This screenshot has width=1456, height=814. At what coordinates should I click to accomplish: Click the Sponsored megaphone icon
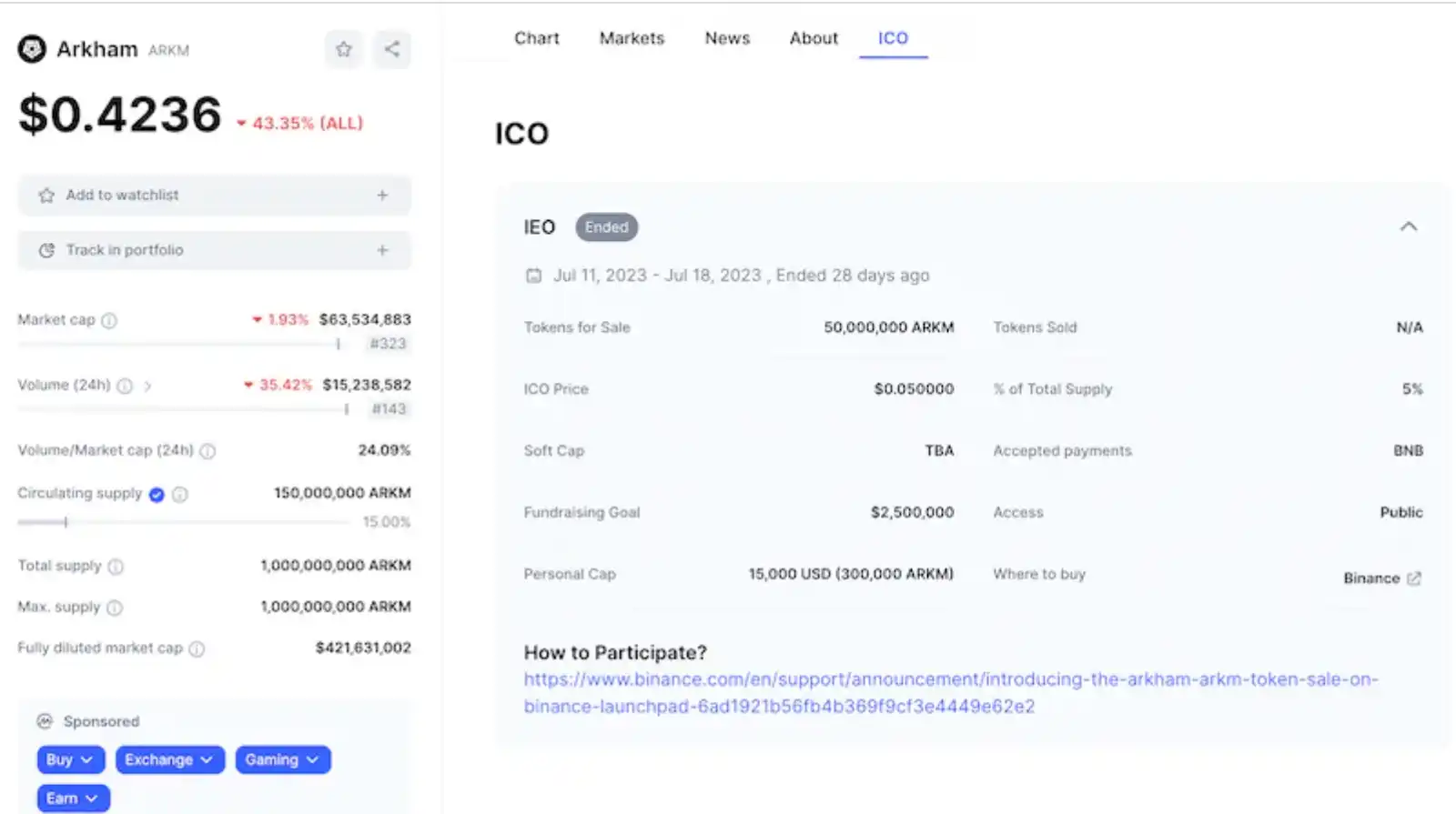click(45, 721)
